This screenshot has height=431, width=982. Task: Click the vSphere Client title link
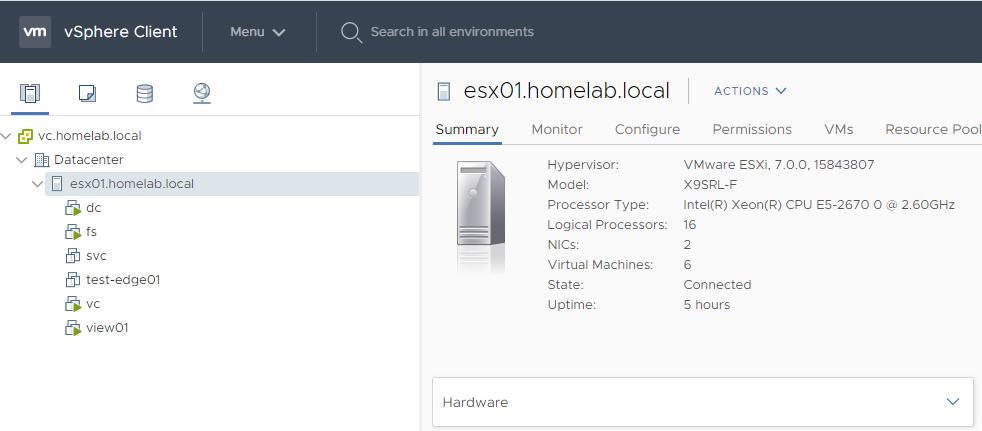click(120, 32)
